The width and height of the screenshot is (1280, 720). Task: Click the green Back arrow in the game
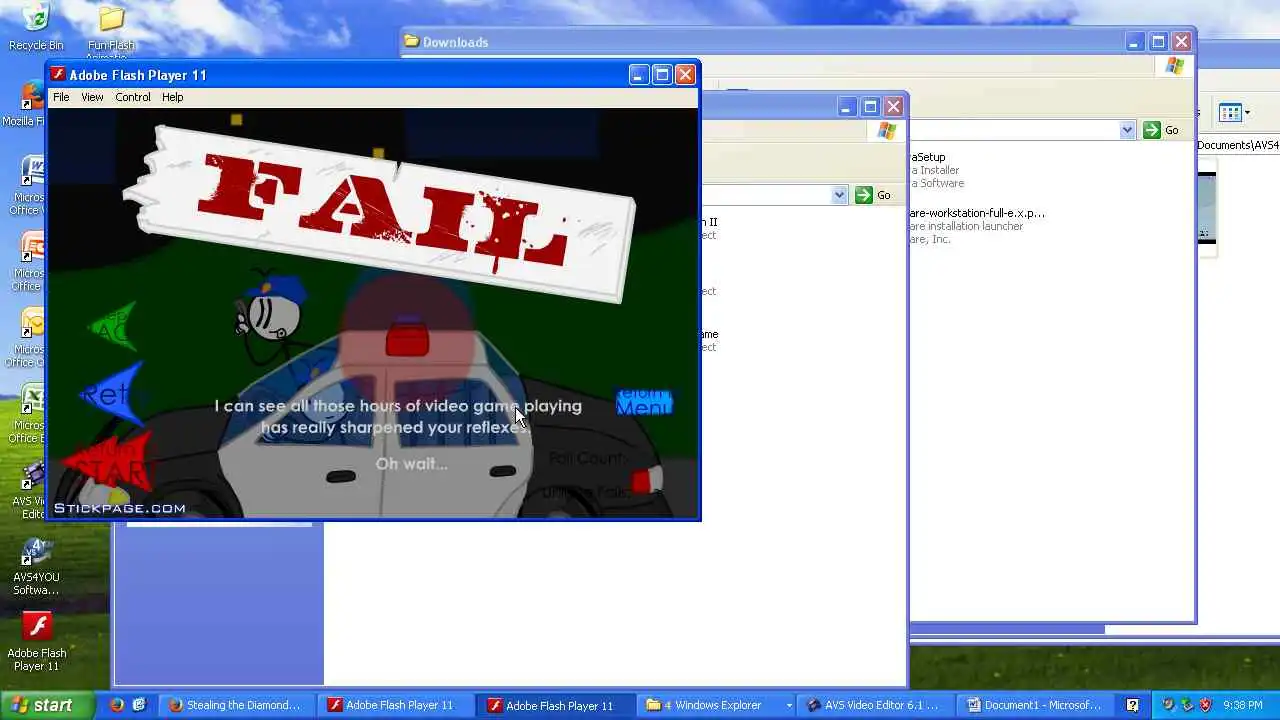tap(113, 328)
